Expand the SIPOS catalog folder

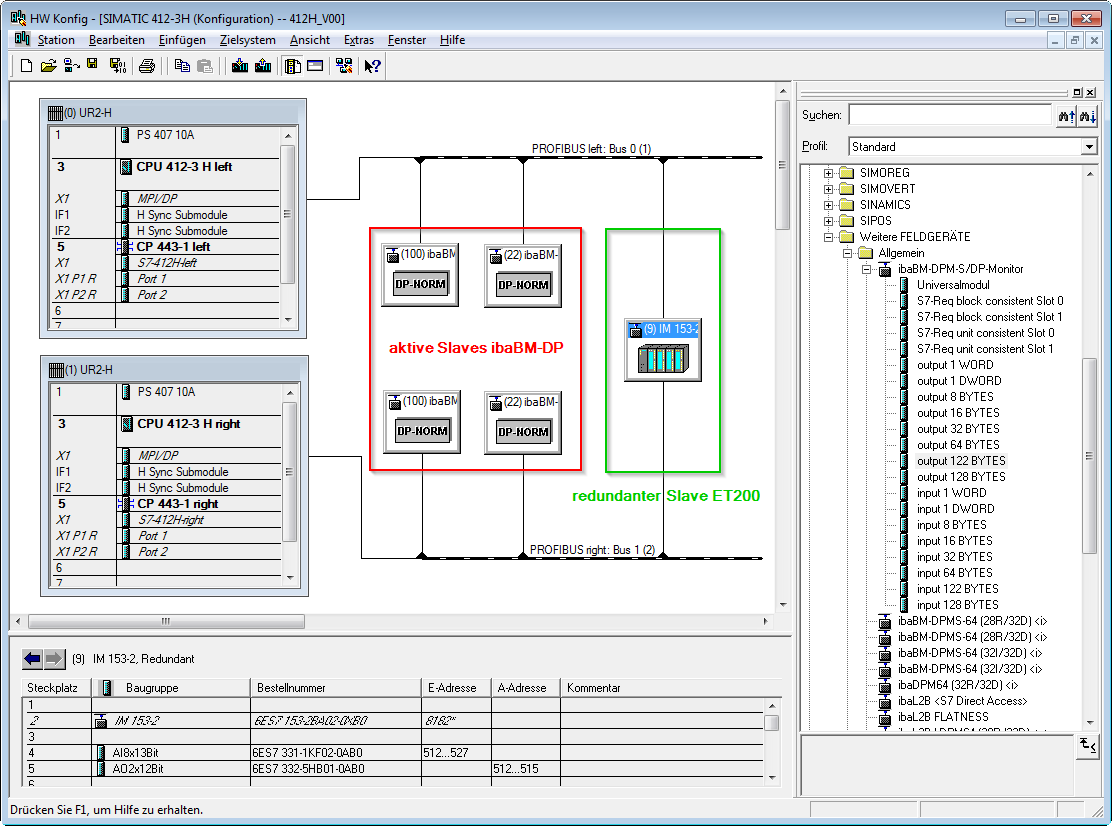click(828, 221)
